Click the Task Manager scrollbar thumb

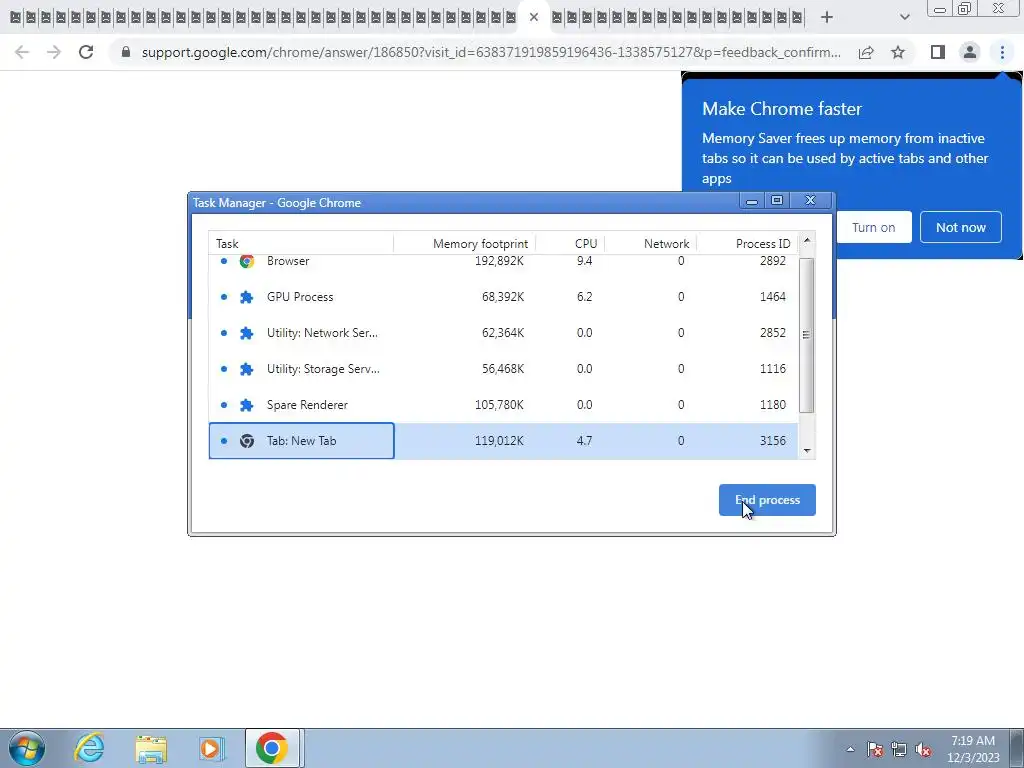(807, 335)
